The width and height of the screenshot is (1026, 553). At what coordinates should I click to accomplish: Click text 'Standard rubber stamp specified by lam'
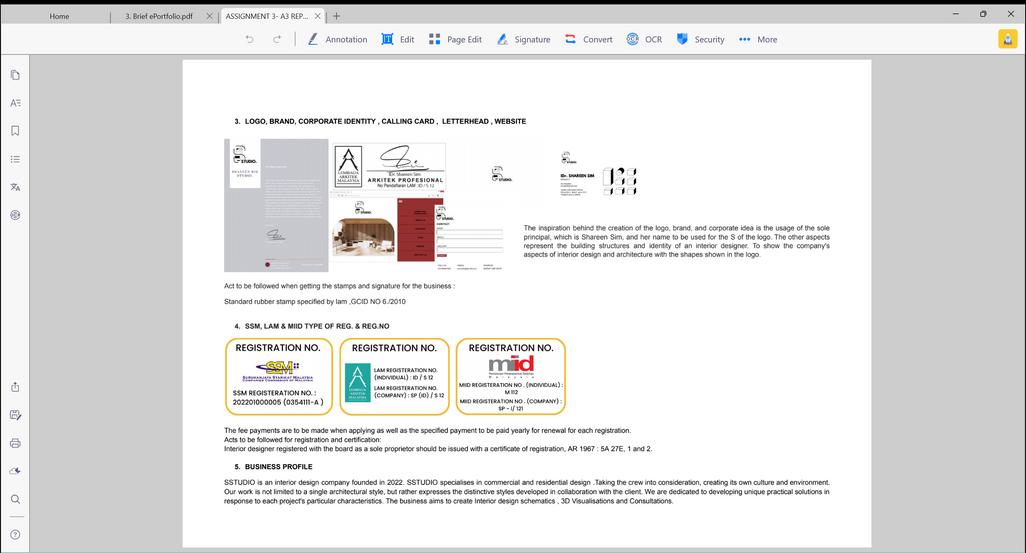[x=315, y=302]
